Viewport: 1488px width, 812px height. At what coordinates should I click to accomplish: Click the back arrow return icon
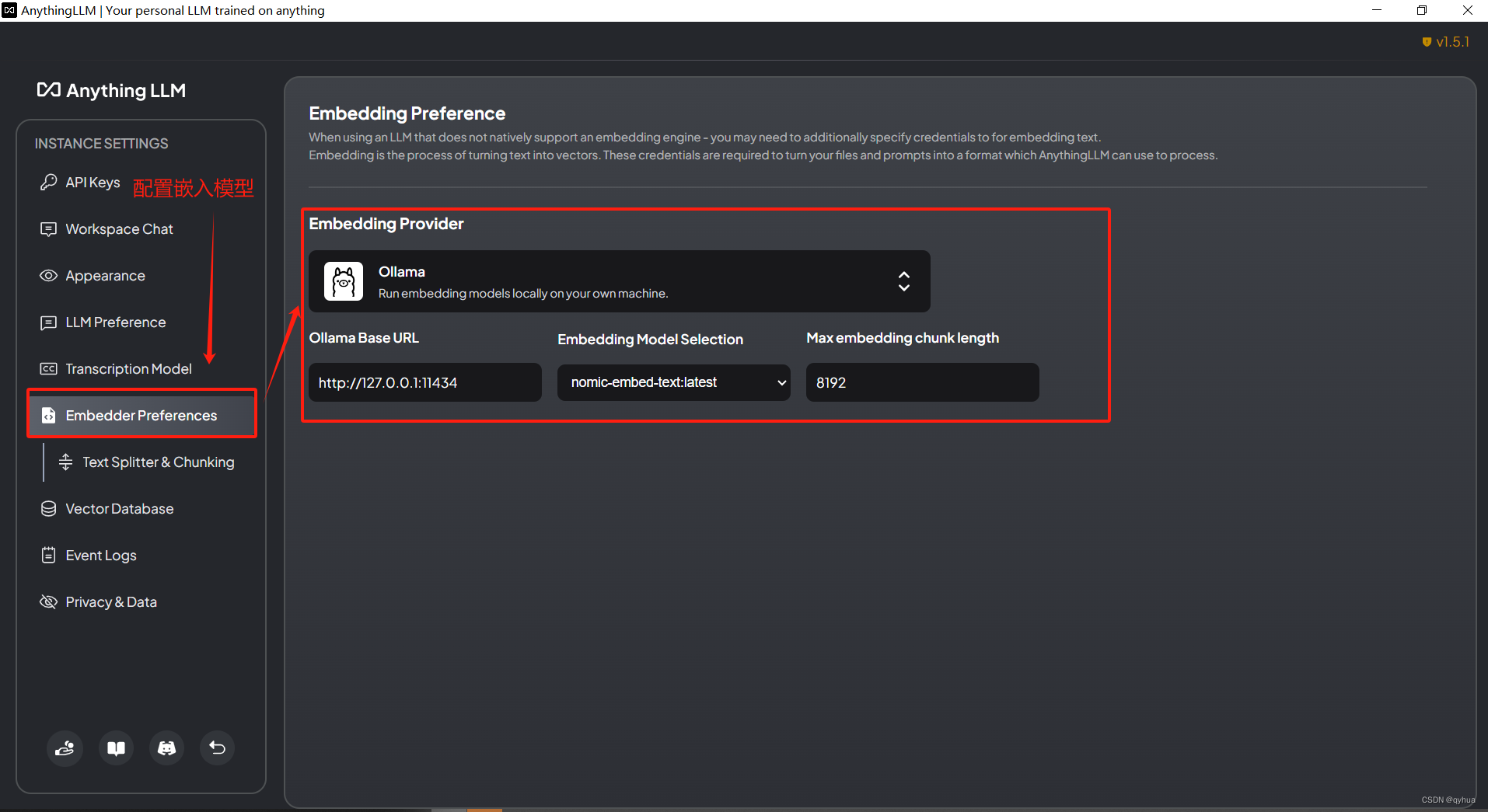[217, 748]
